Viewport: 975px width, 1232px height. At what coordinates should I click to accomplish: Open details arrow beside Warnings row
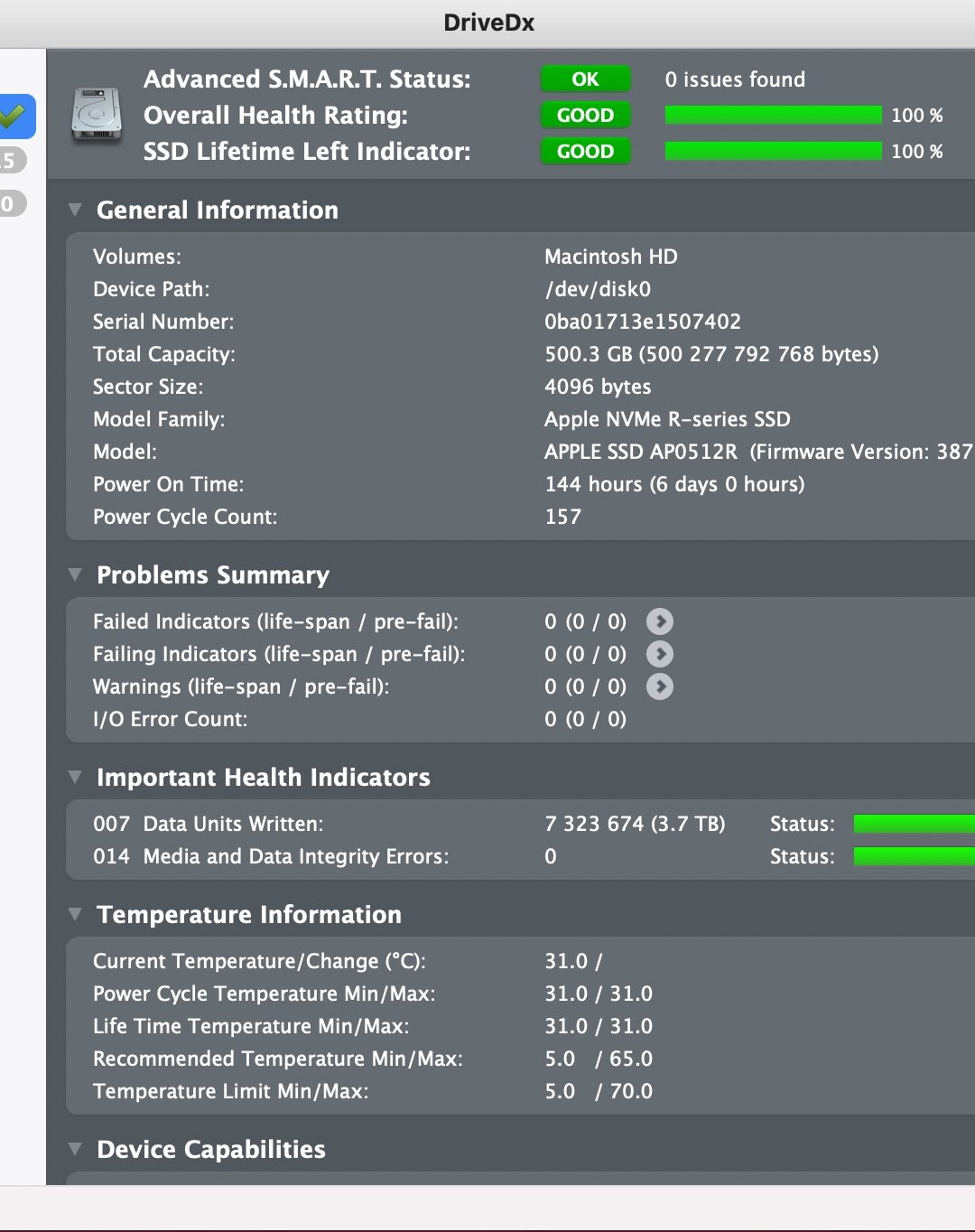click(x=660, y=686)
